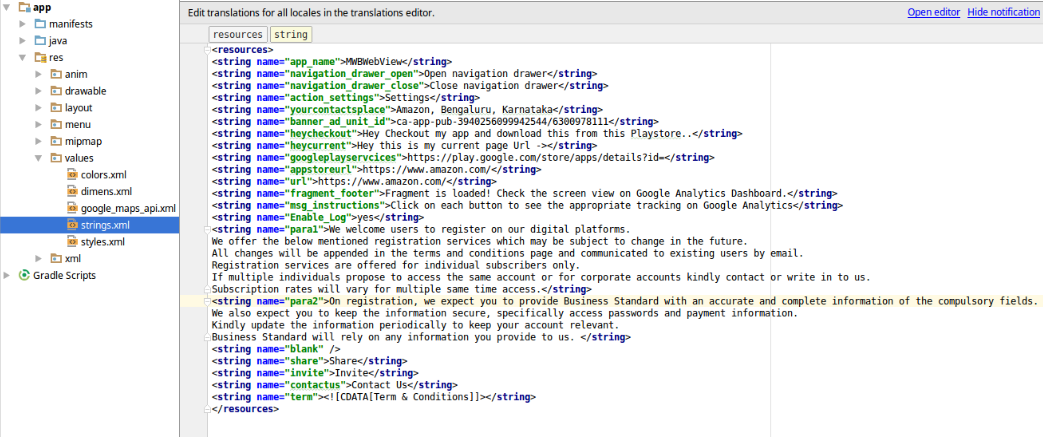
Task: Collapse the values folder
Action: click(40, 158)
